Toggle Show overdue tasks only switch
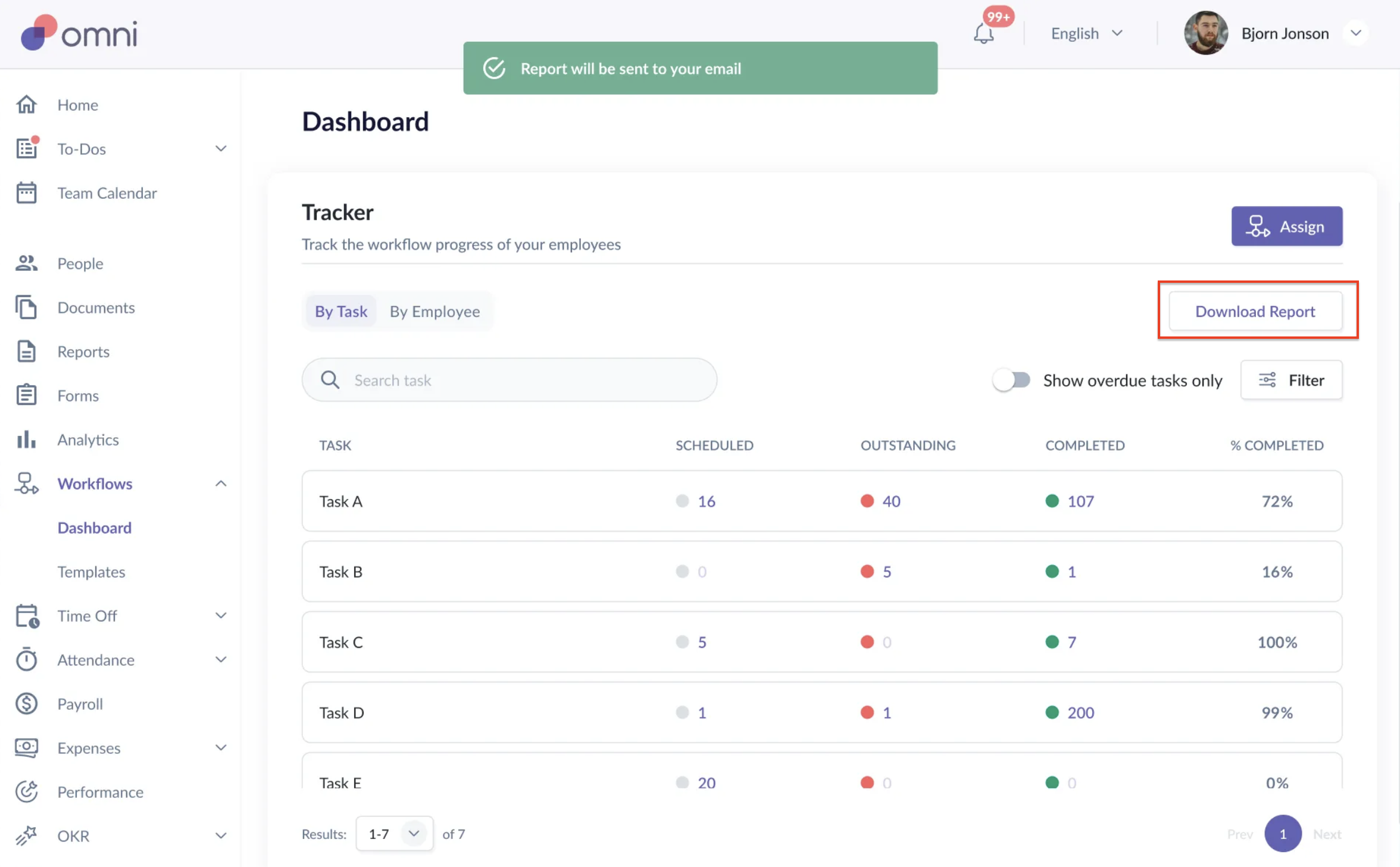This screenshot has width=1400, height=867. pos(1011,380)
